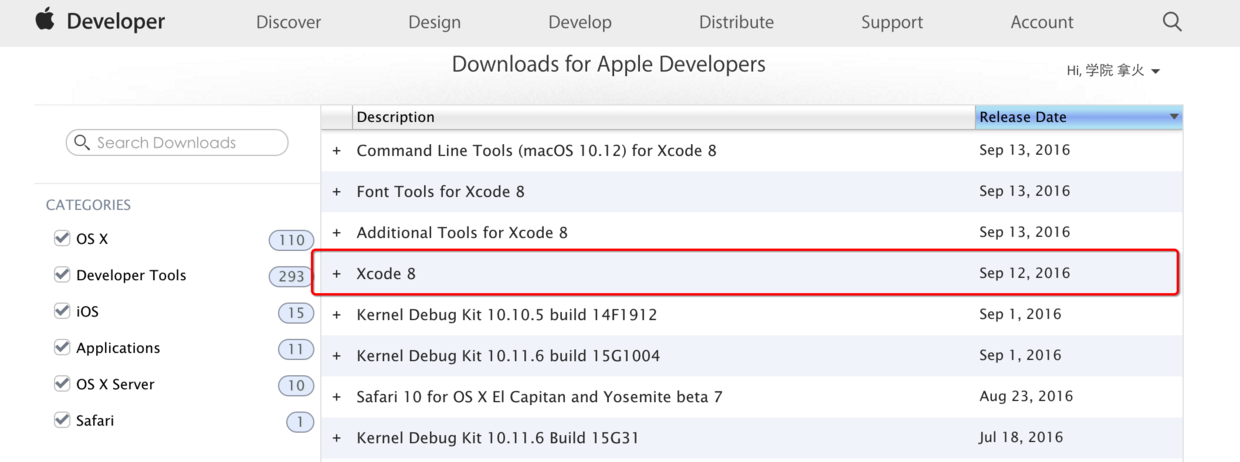Viewport: 1240px width, 462px height.
Task: Click the Aug 23, 2016 release date
Action: [1026, 396]
